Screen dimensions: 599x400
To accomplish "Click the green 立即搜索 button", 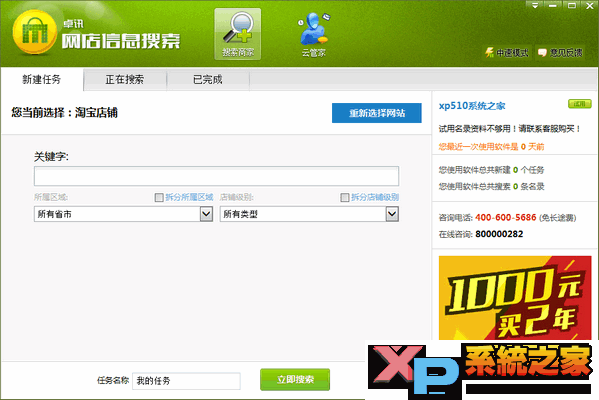I will 295,379.
